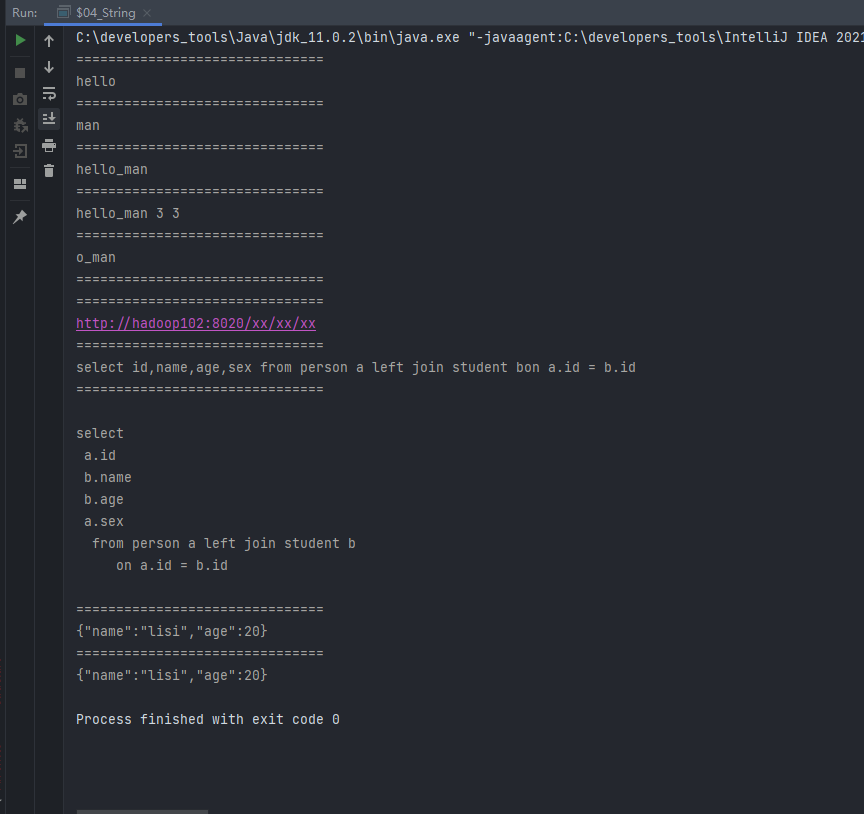Click the 'b.age' output line
Image resolution: width=864 pixels, height=814 pixels.
click(x=104, y=500)
